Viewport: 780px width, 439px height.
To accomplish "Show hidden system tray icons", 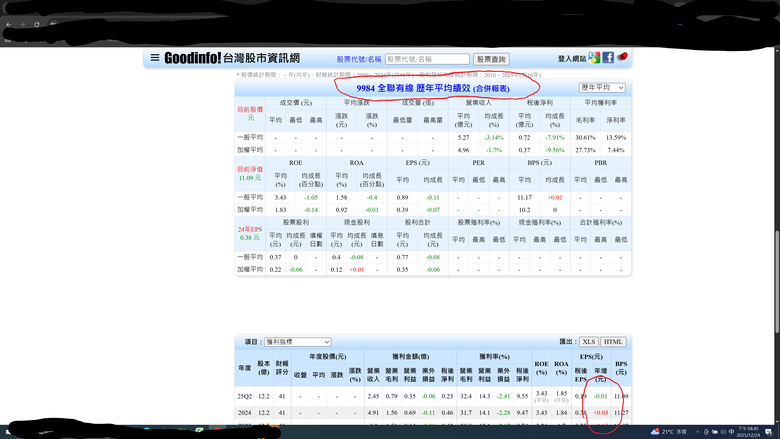I will pyautogui.click(x=697, y=432).
